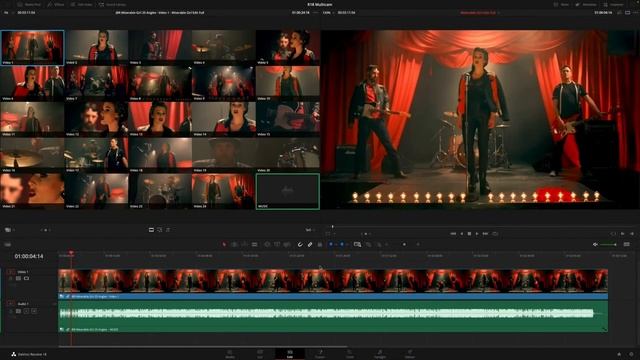This screenshot has height=360, width=640.
Task: Select the Video 13 multicam angle thumbnail
Action: pyautogui.click(x=160, y=119)
